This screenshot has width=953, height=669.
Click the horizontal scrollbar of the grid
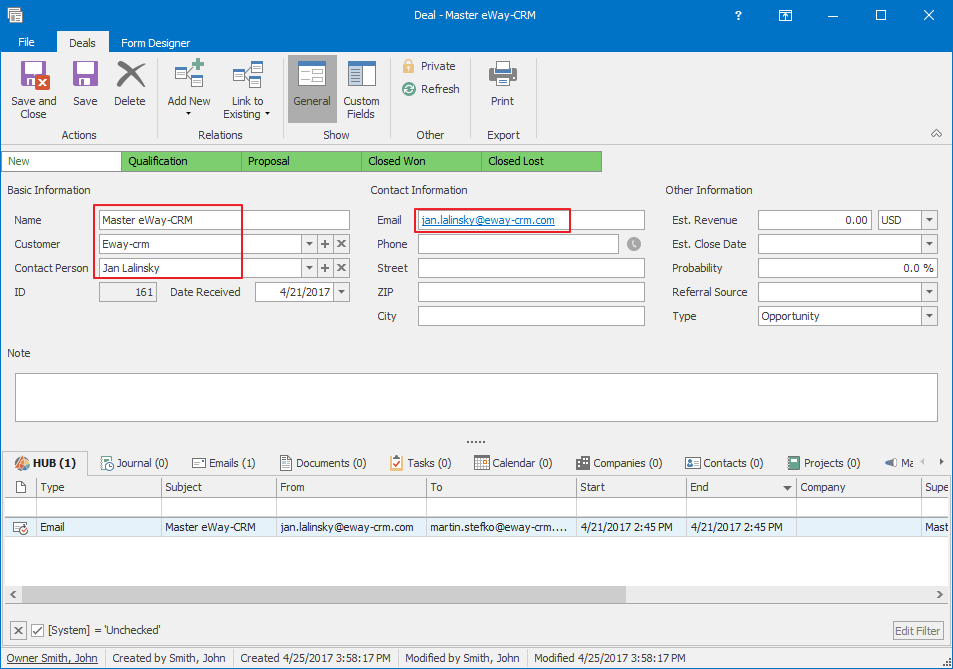pyautogui.click(x=323, y=594)
